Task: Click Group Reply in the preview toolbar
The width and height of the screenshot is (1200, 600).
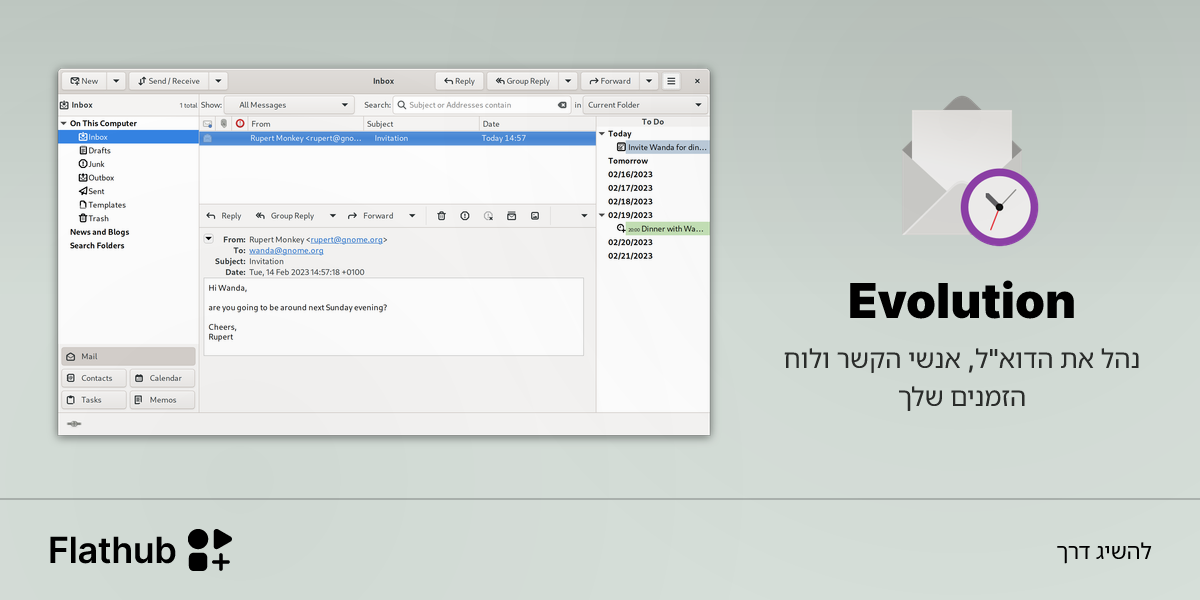Action: 286,216
